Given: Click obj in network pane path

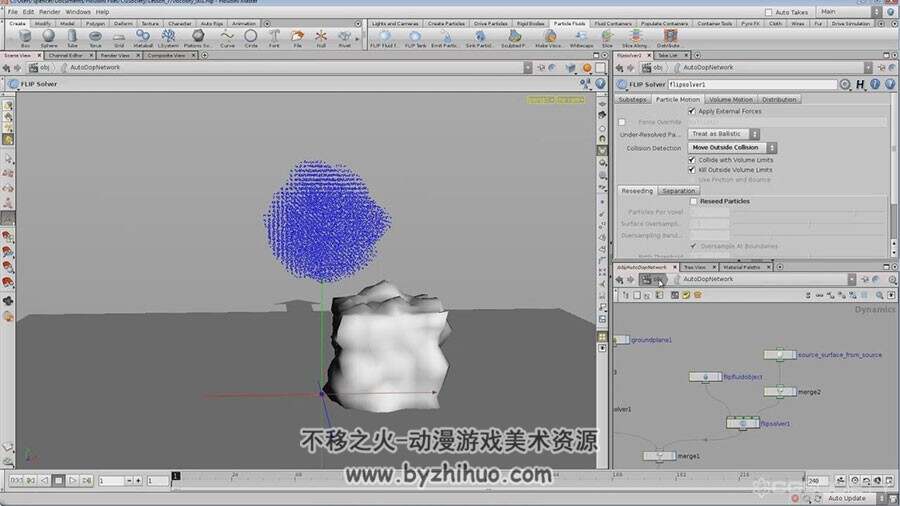Looking at the screenshot, I should tap(653, 279).
